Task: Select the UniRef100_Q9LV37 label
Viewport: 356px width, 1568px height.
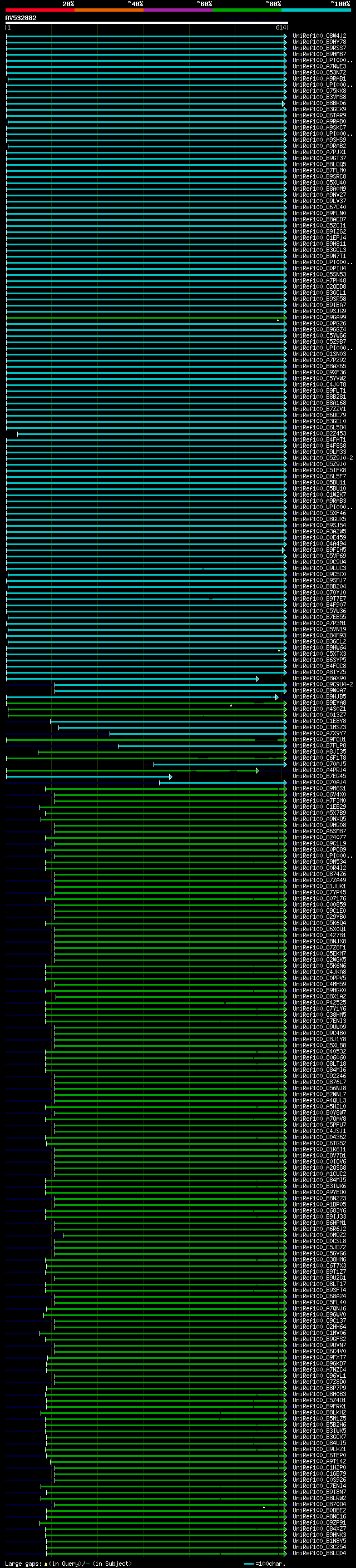Action: pos(319,201)
